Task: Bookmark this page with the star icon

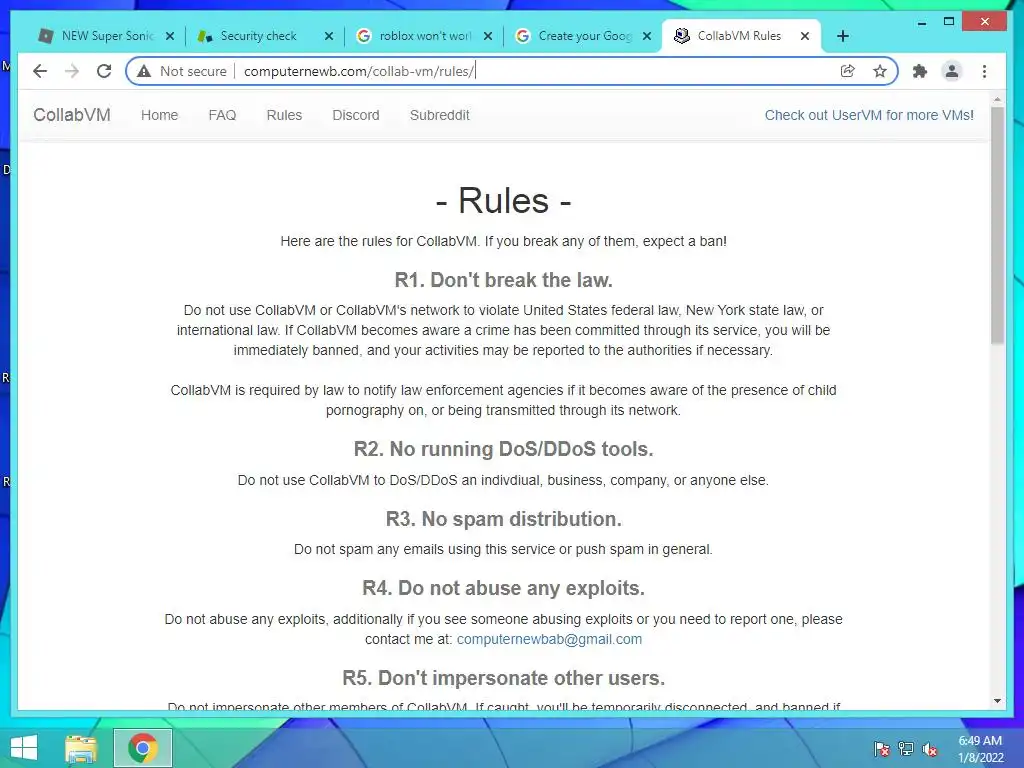Action: [880, 71]
